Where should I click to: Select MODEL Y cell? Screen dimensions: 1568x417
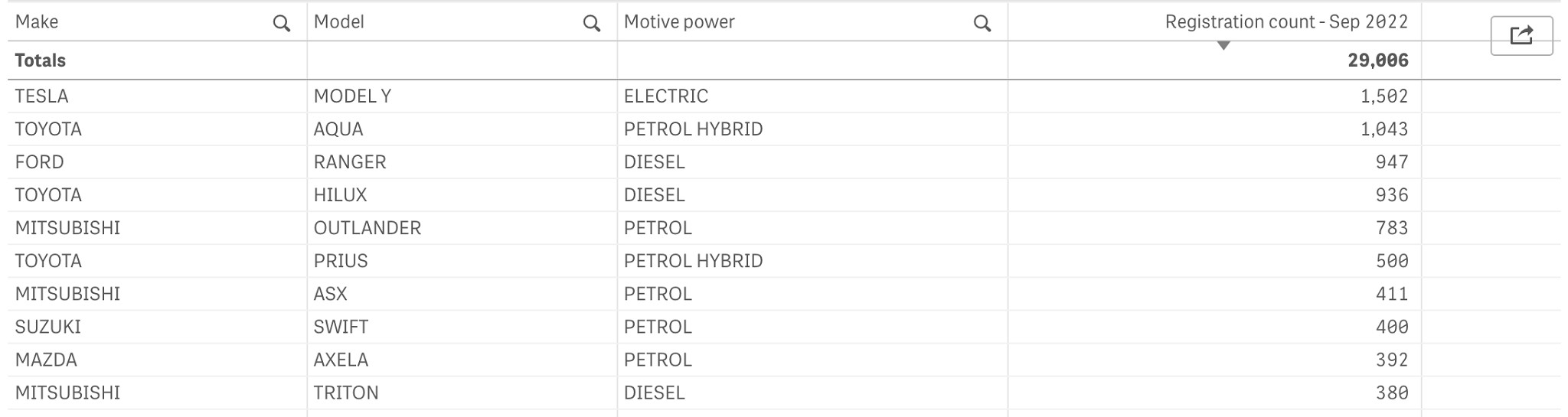(x=352, y=96)
